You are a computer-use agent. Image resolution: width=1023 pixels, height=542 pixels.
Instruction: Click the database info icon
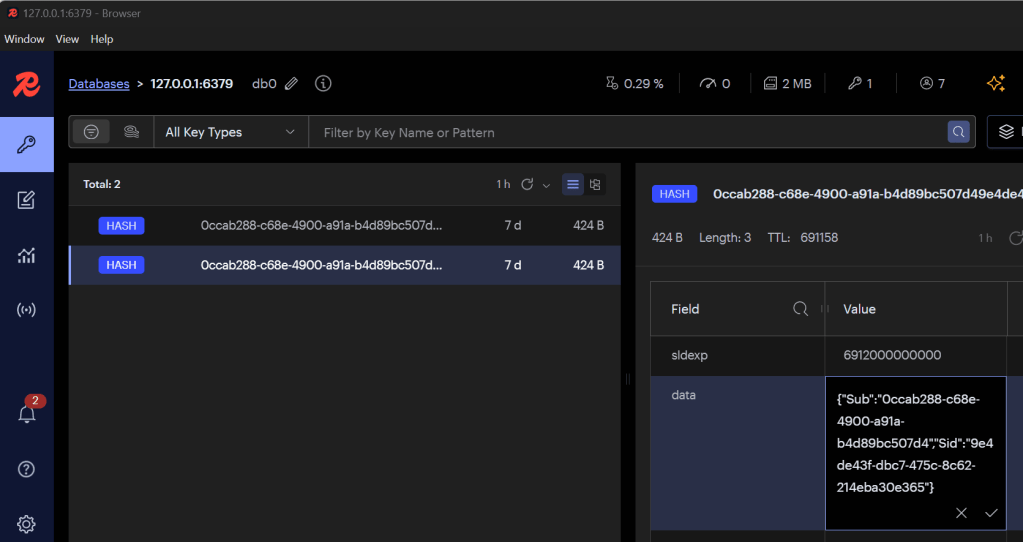(323, 84)
